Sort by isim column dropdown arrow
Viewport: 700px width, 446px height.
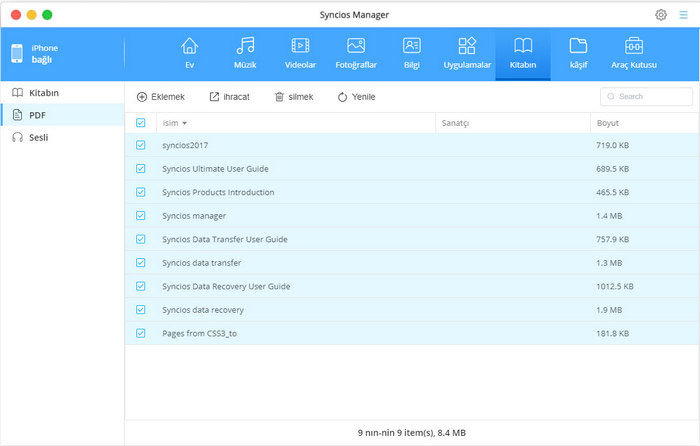click(x=184, y=123)
